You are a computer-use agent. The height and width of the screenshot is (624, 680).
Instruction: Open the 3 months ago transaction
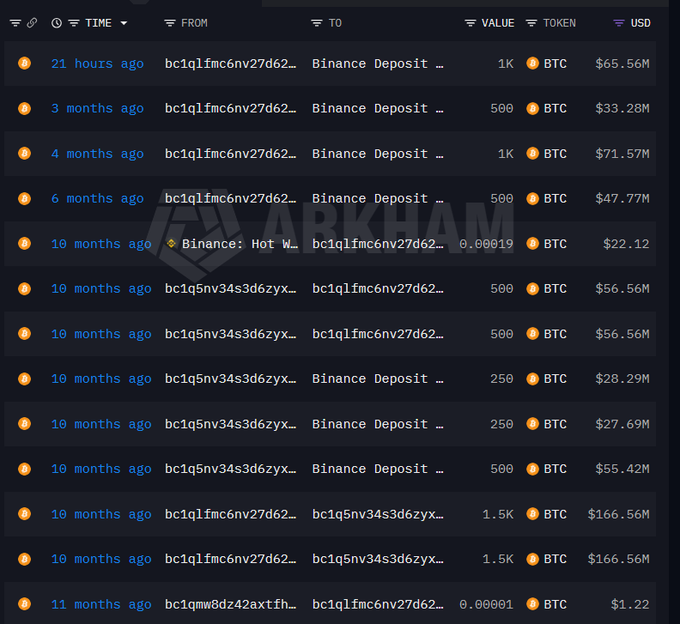pyautogui.click(x=98, y=108)
